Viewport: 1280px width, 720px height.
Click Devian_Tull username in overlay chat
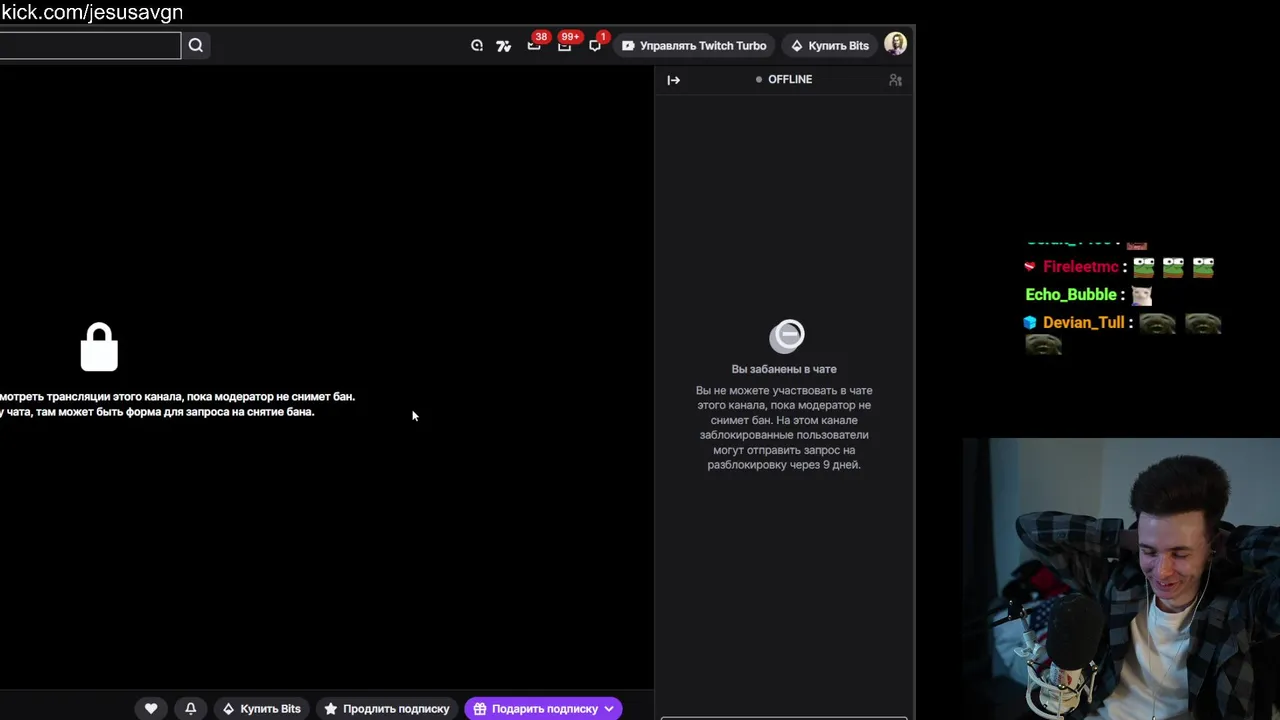[x=1084, y=323]
